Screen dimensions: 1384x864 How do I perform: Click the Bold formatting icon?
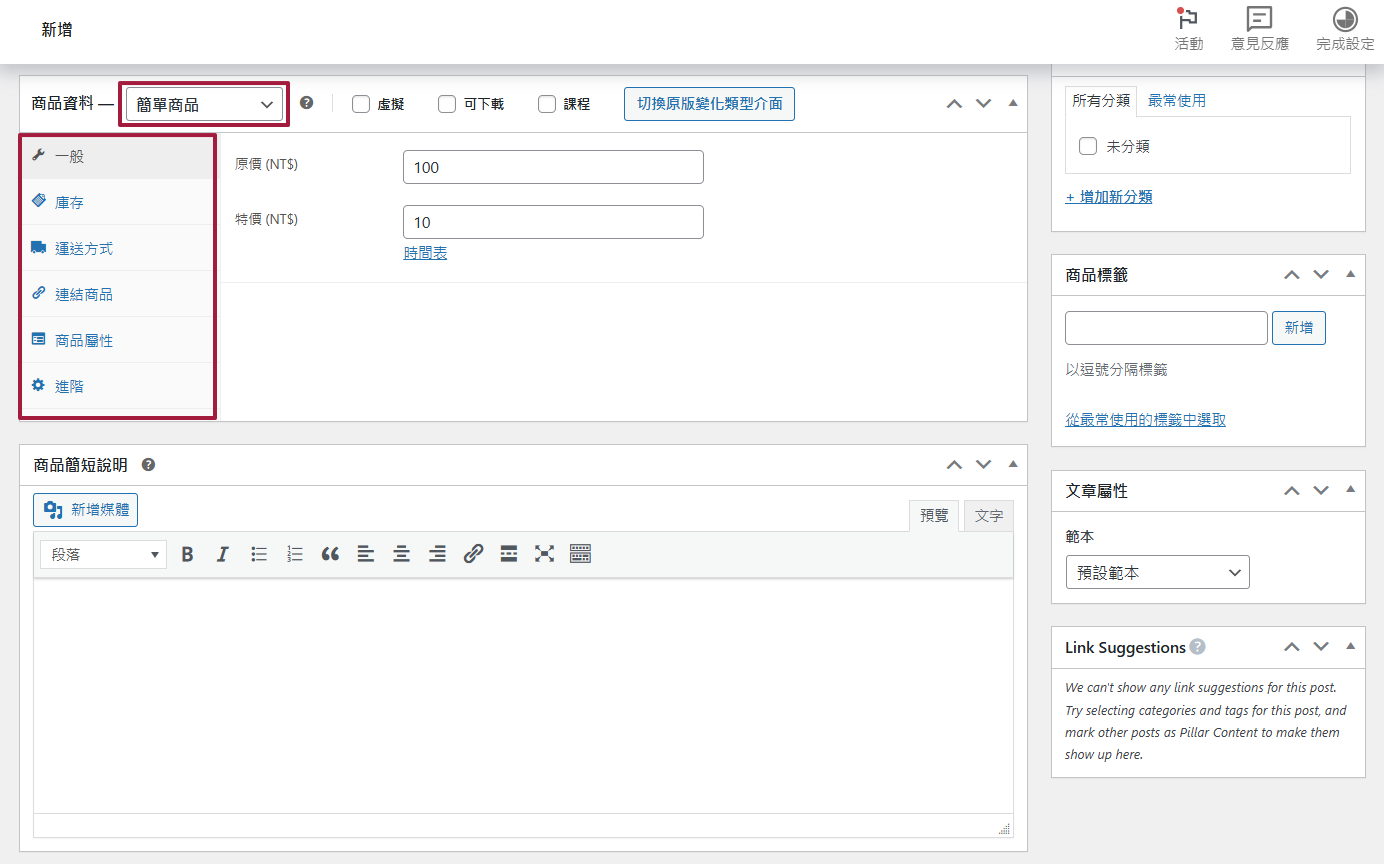[187, 554]
